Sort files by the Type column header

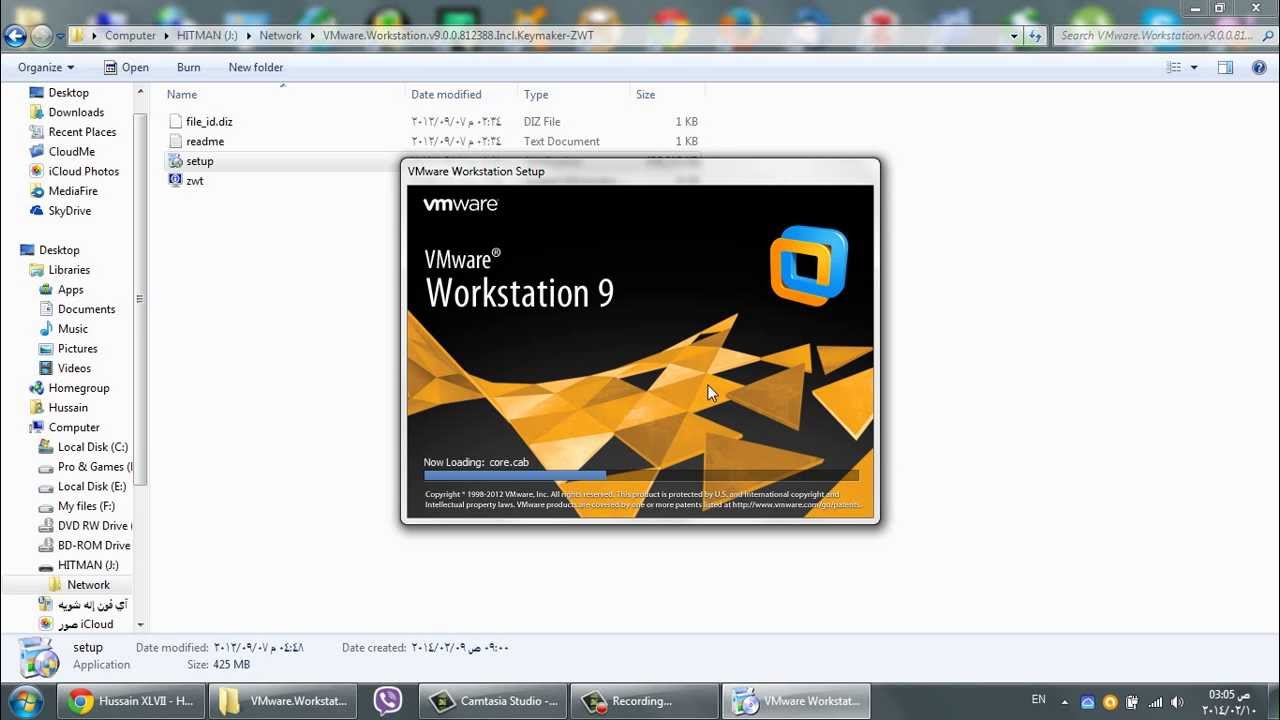point(574,94)
